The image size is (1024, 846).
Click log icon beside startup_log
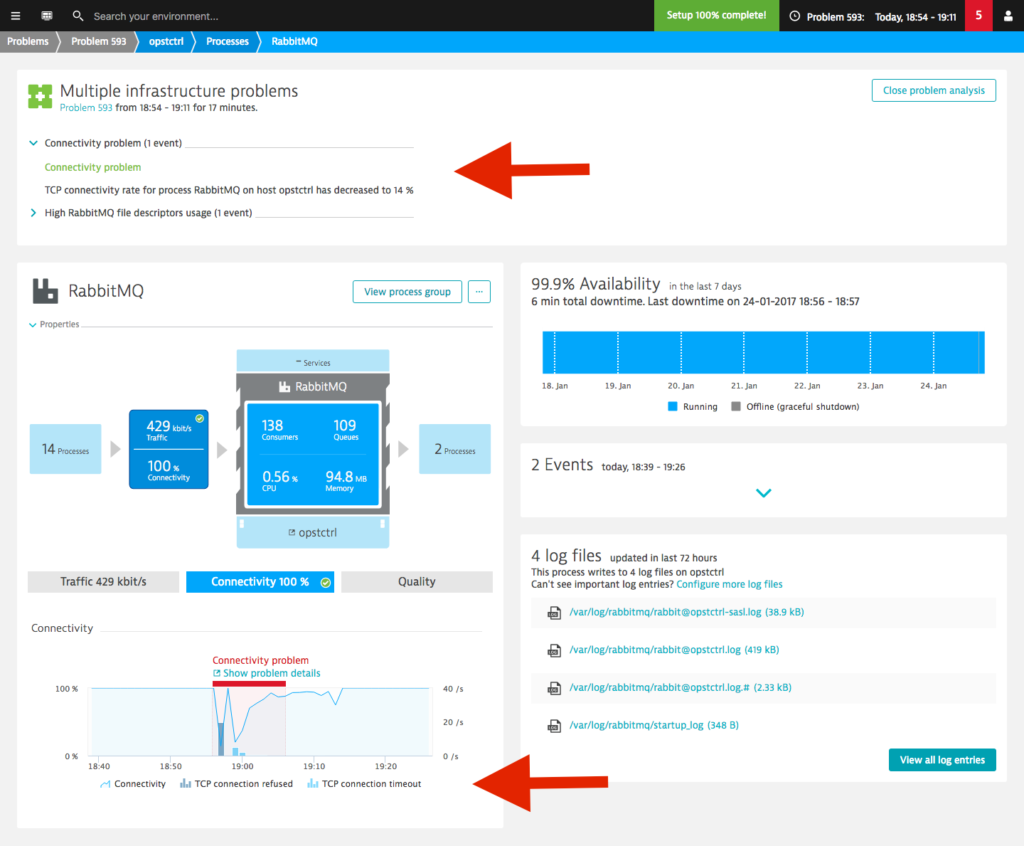pyautogui.click(x=554, y=726)
